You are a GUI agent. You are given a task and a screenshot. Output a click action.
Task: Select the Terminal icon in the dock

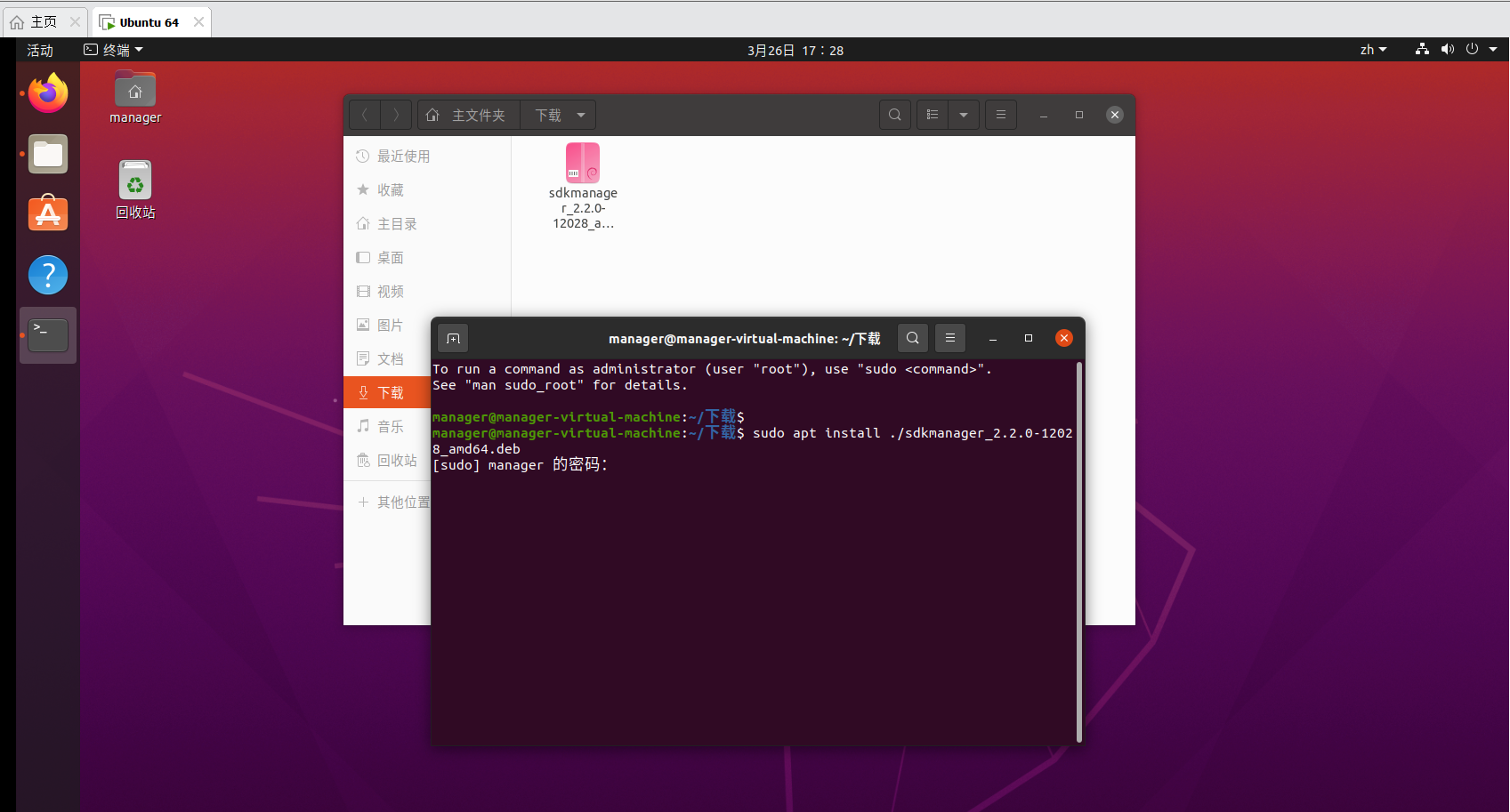click(x=48, y=335)
